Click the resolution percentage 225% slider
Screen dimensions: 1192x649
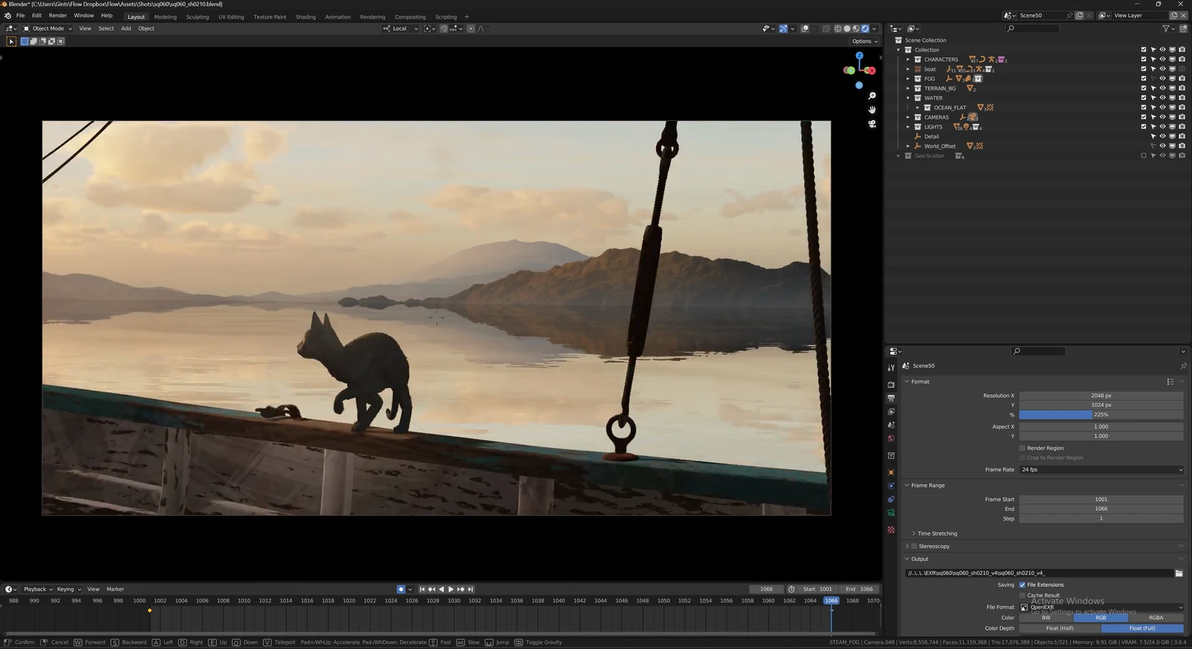coord(1100,414)
